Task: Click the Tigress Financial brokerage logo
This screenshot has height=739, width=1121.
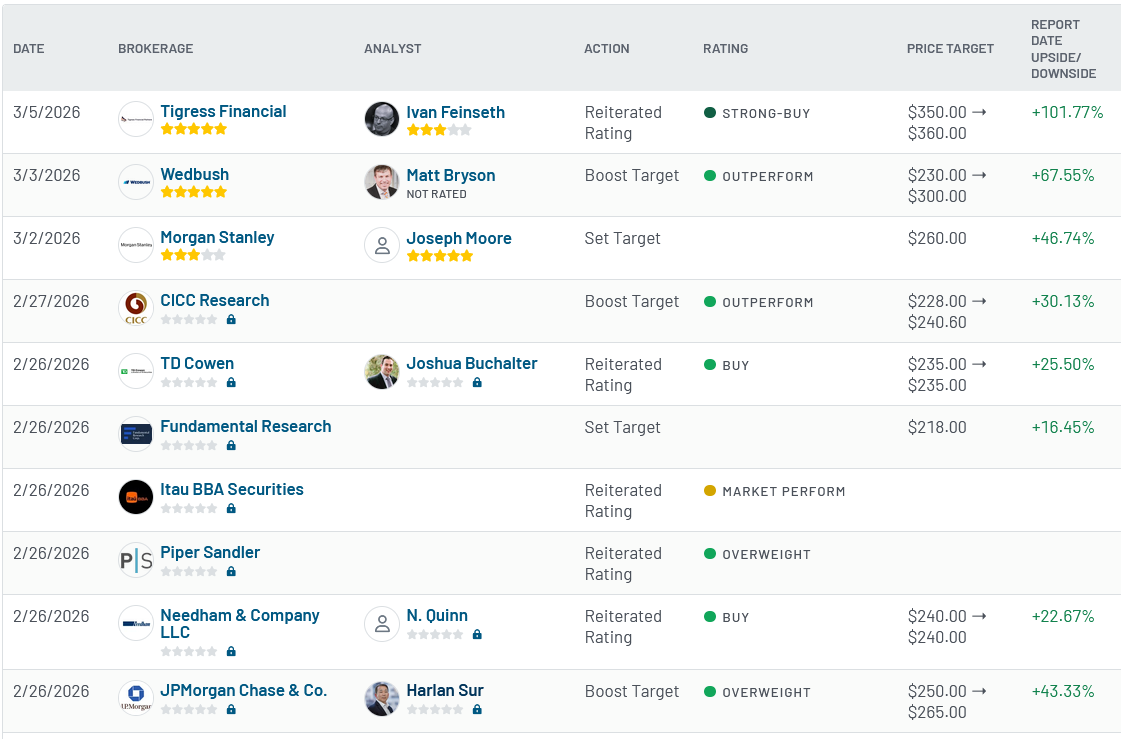Action: [136, 119]
